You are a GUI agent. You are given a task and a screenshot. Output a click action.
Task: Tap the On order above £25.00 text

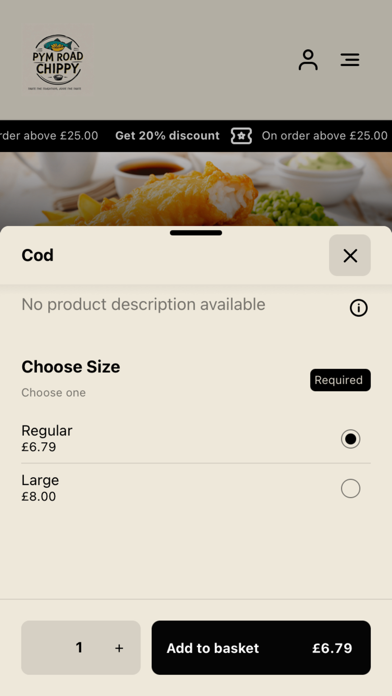[325, 136]
